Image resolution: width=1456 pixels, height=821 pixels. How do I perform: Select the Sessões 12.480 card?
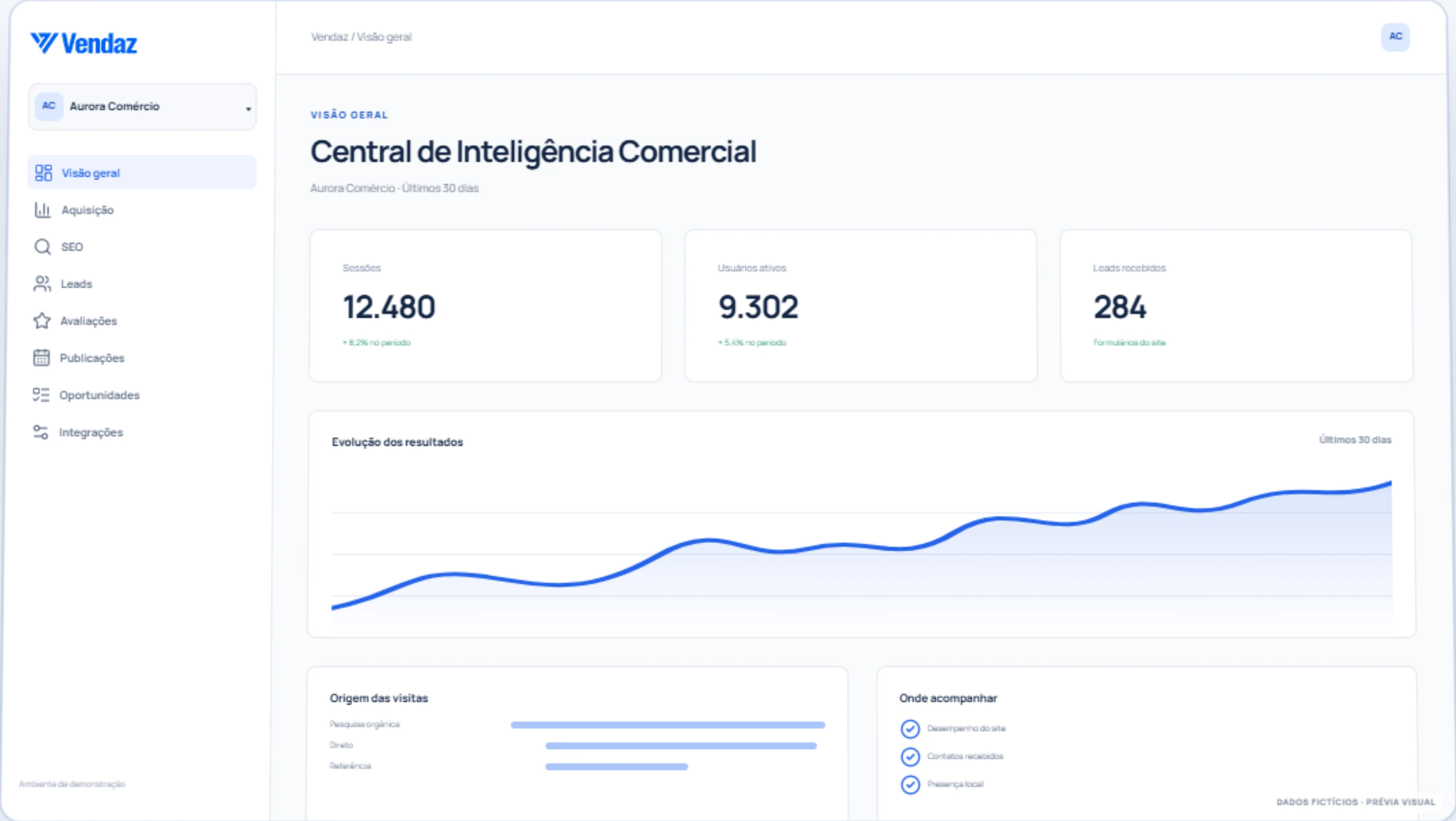486,306
